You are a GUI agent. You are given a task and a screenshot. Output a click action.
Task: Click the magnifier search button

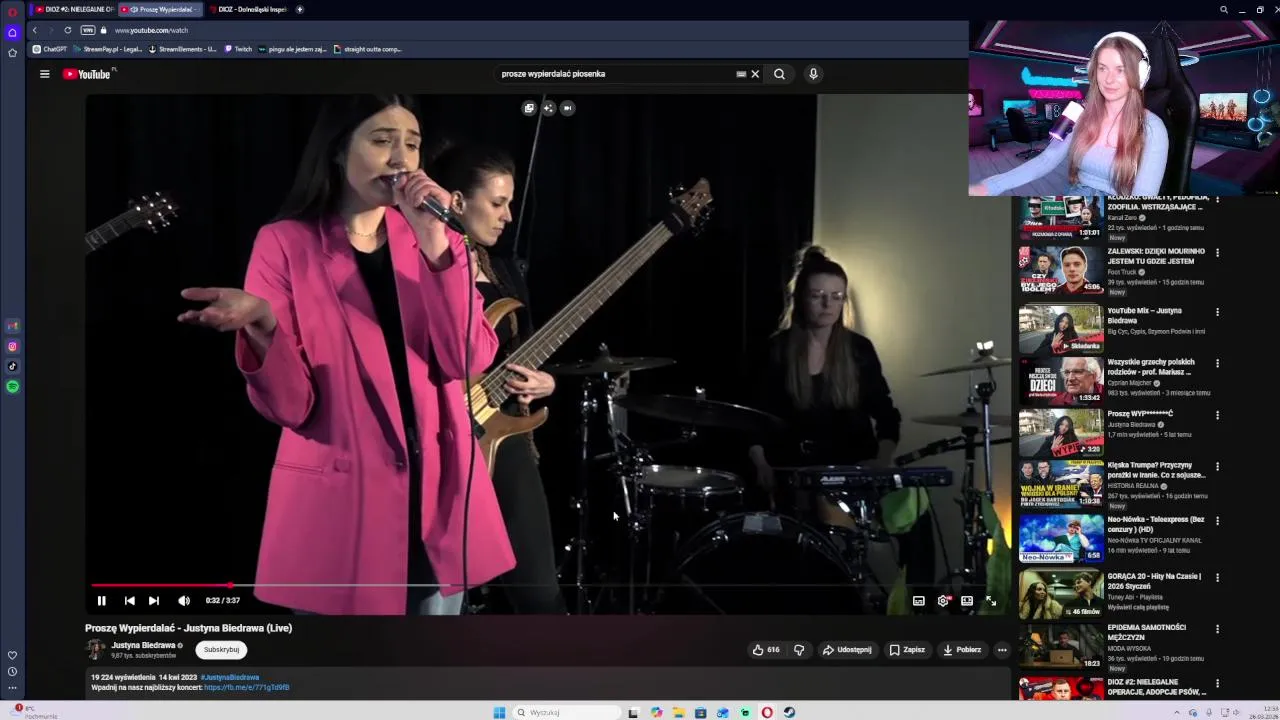click(x=779, y=74)
